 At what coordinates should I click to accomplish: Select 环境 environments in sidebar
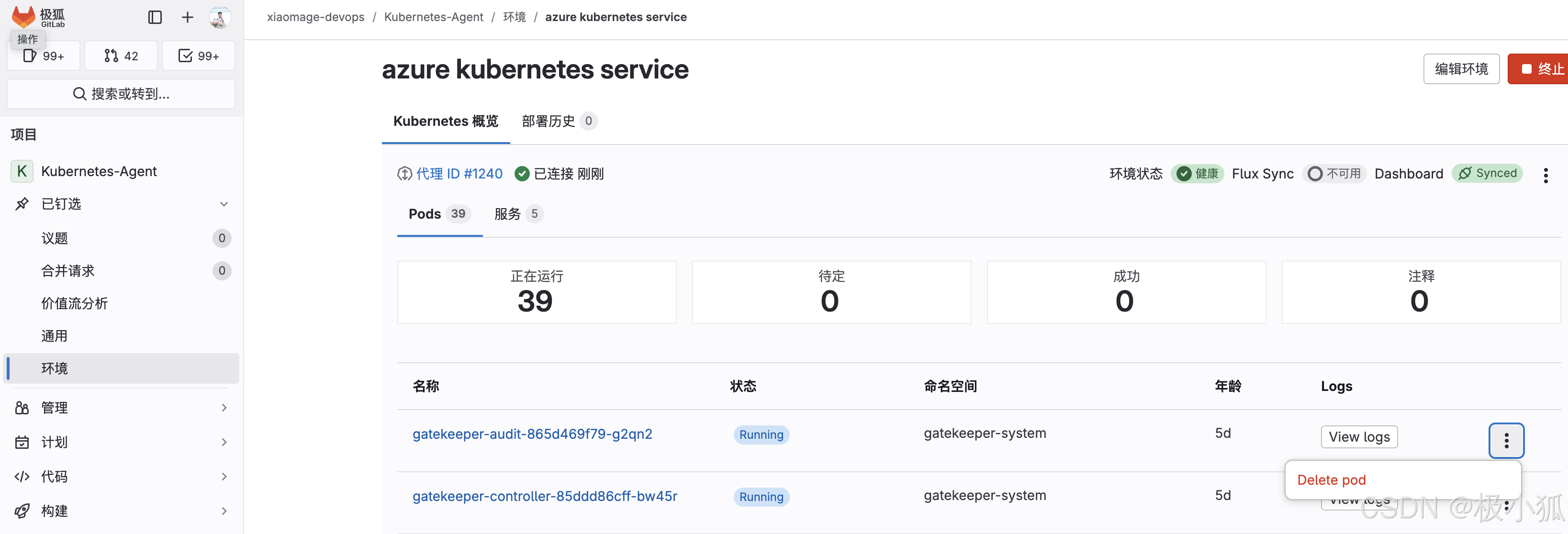(x=121, y=368)
